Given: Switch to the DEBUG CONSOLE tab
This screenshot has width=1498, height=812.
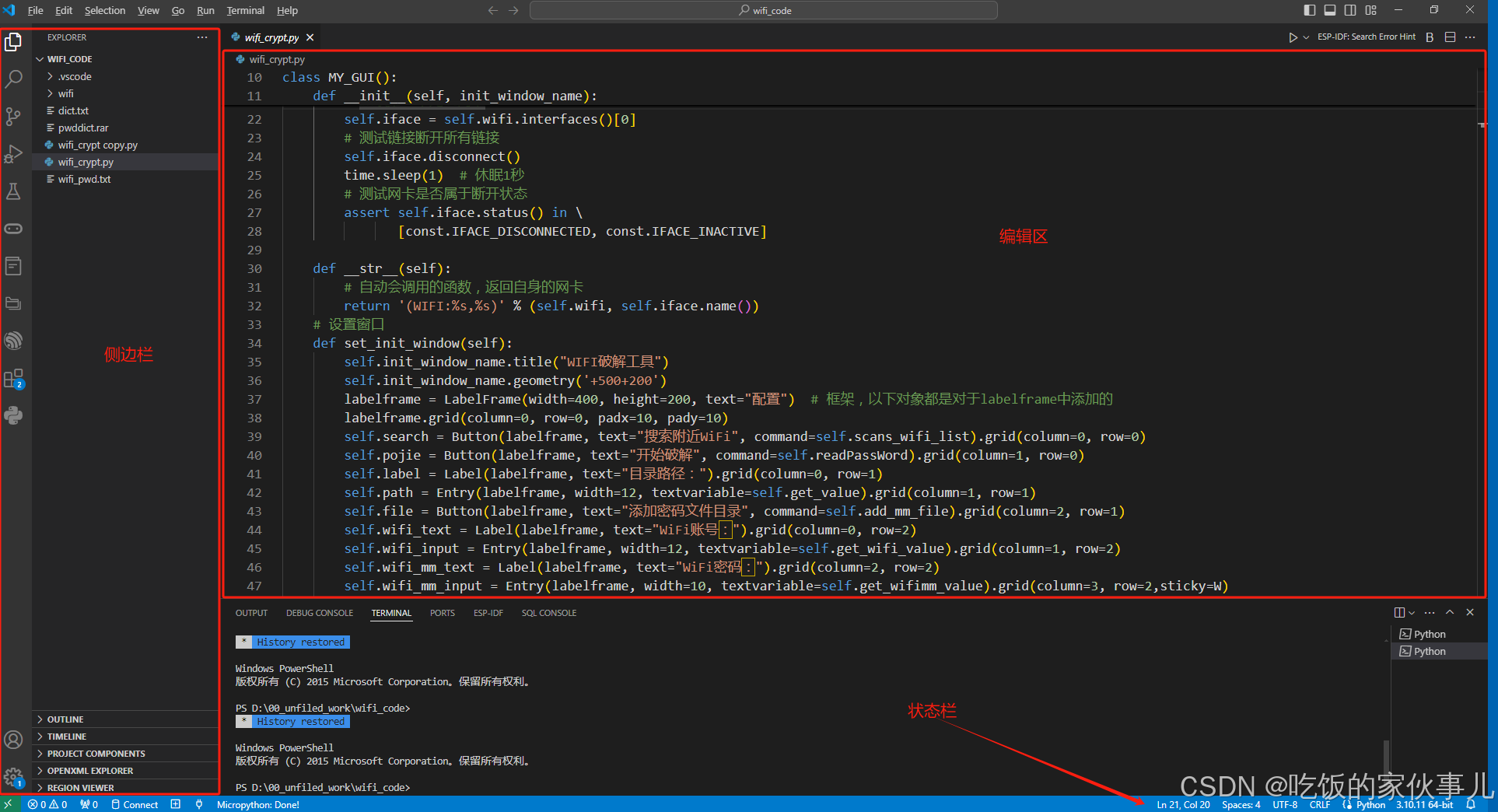Looking at the screenshot, I should pyautogui.click(x=319, y=613).
